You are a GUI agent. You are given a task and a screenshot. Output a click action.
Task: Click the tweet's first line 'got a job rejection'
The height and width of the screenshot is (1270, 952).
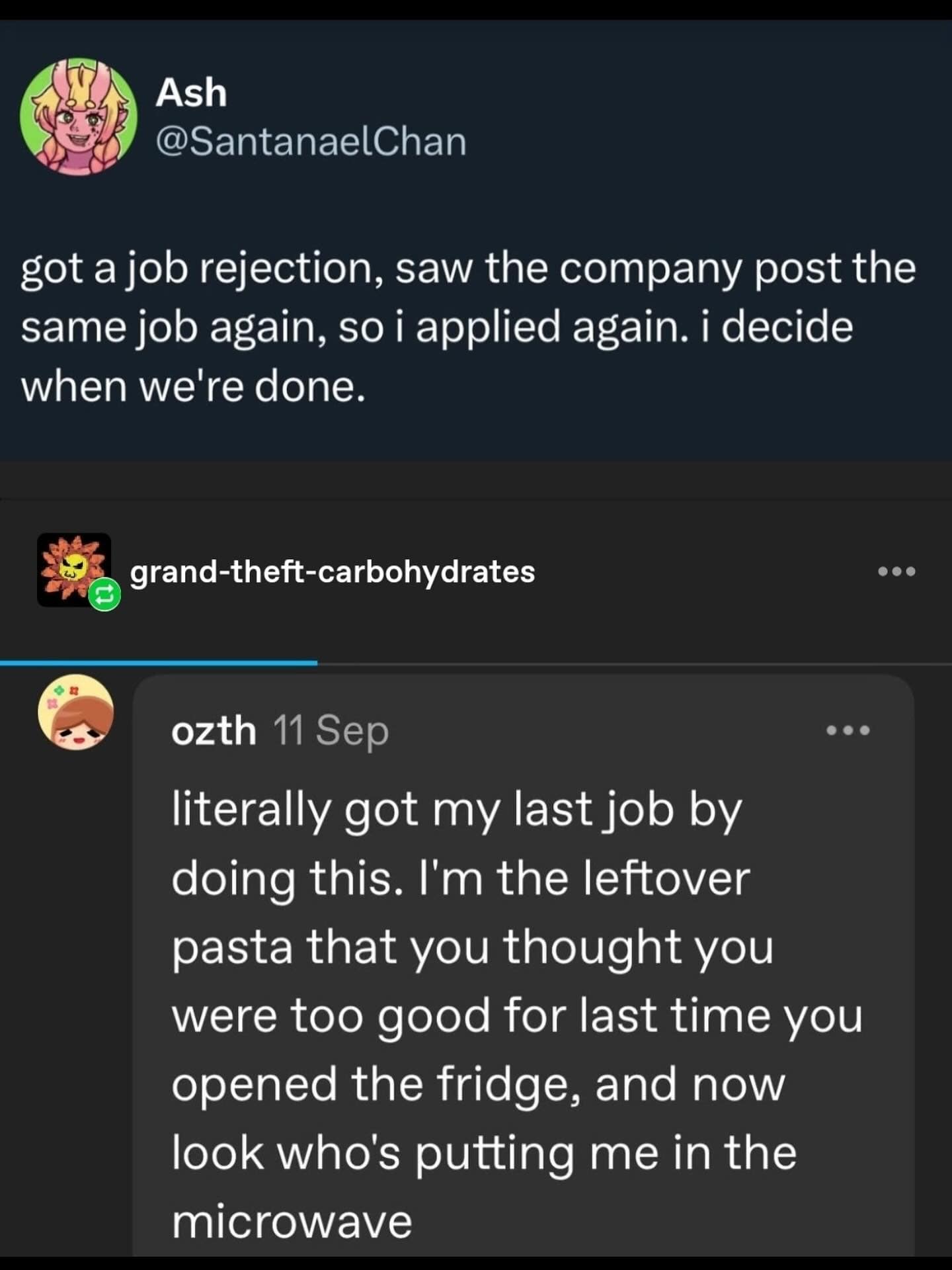point(468,269)
